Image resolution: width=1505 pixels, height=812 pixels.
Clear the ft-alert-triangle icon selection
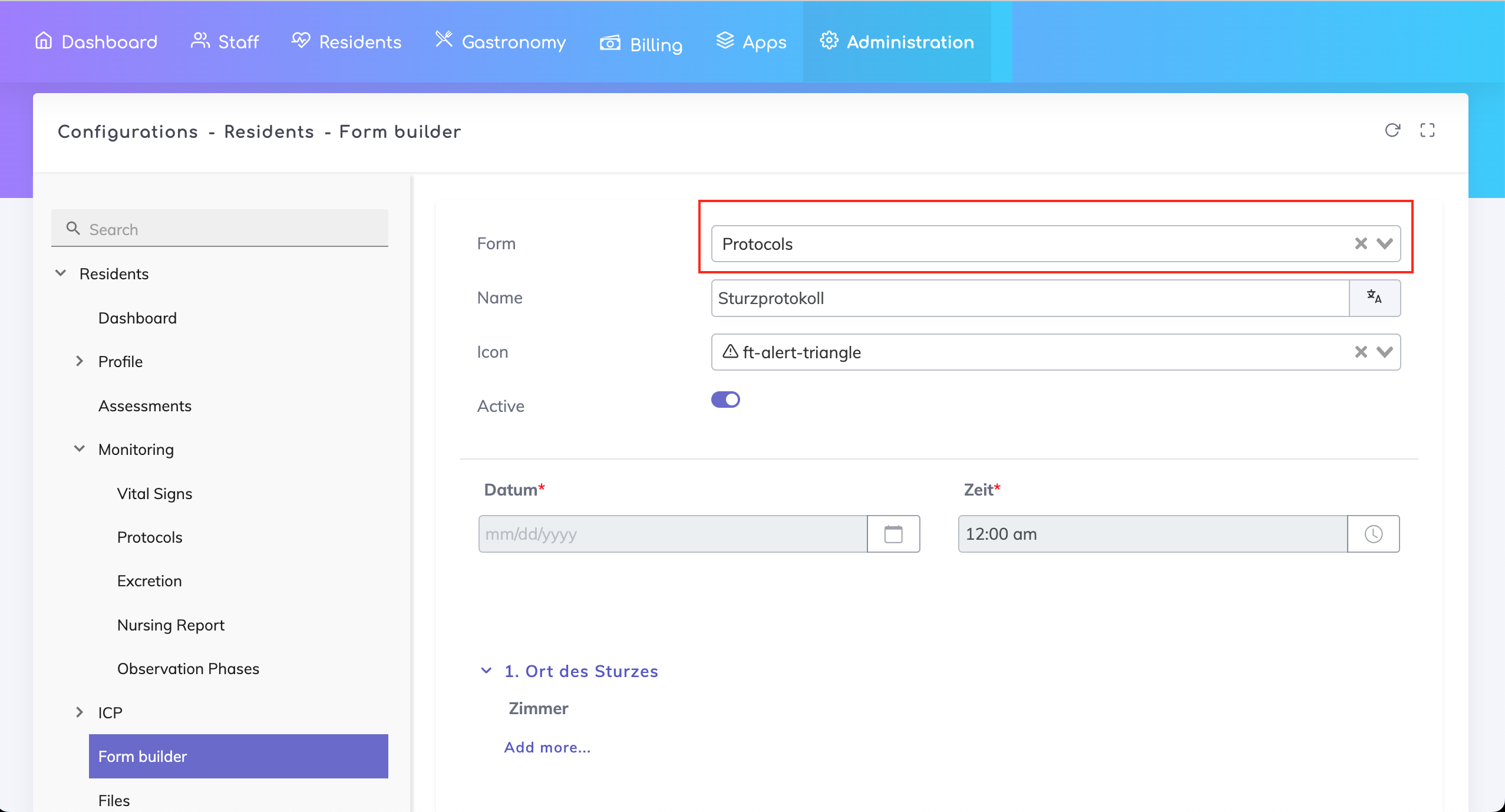(1361, 352)
